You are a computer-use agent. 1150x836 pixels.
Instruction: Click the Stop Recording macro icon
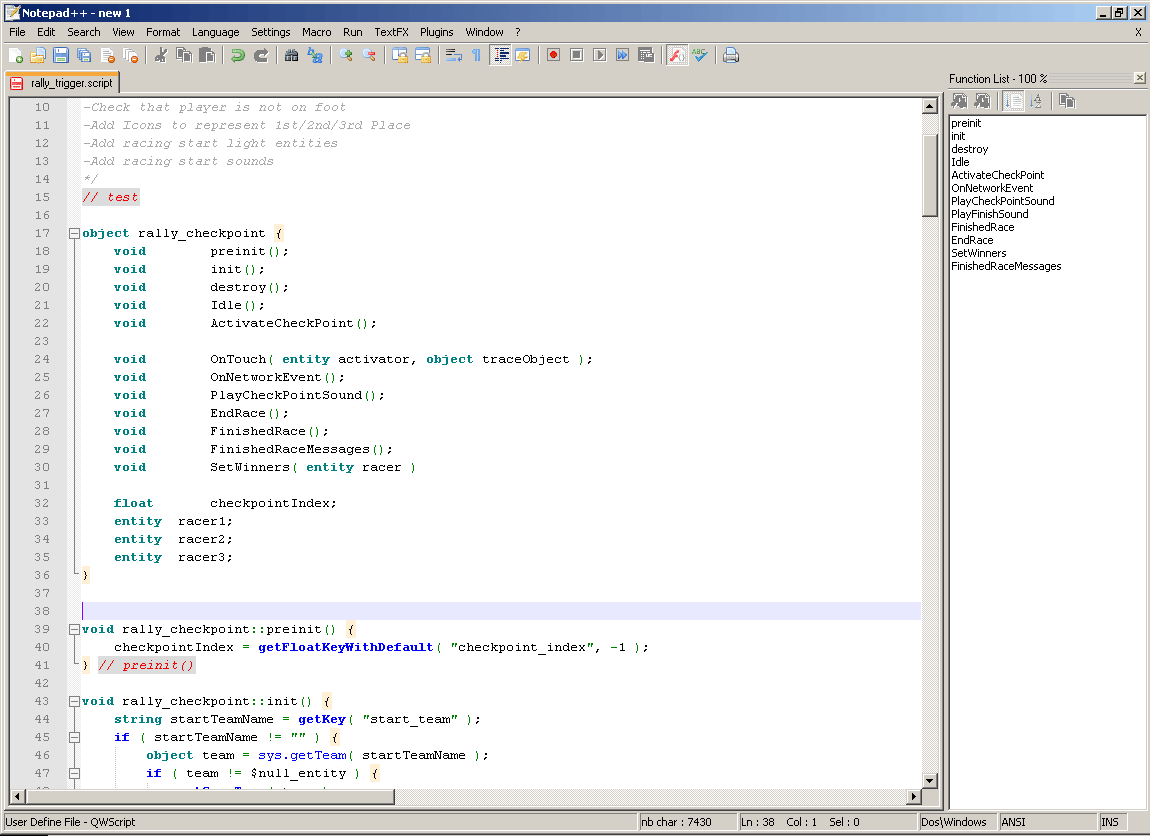click(576, 56)
